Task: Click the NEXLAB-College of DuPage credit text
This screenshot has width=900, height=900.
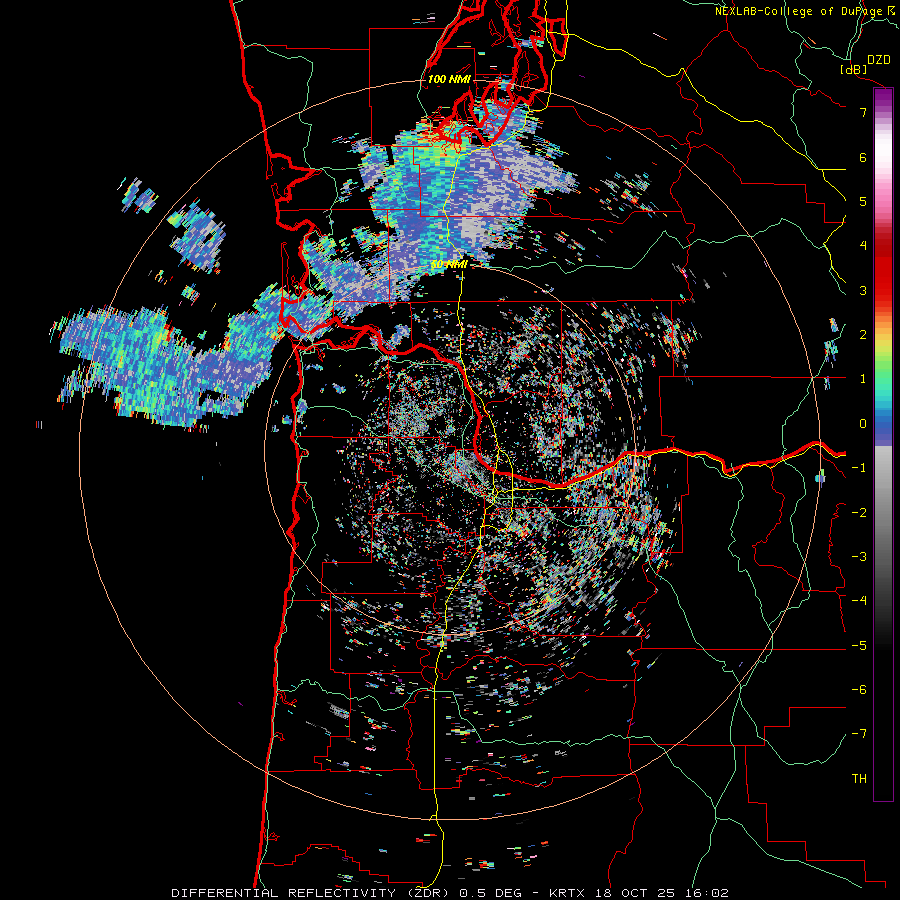Action: point(799,11)
